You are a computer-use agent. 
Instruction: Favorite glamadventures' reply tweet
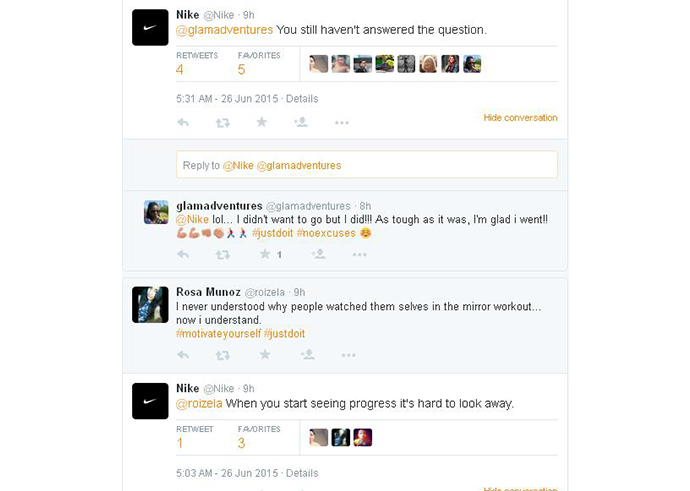(x=265, y=254)
